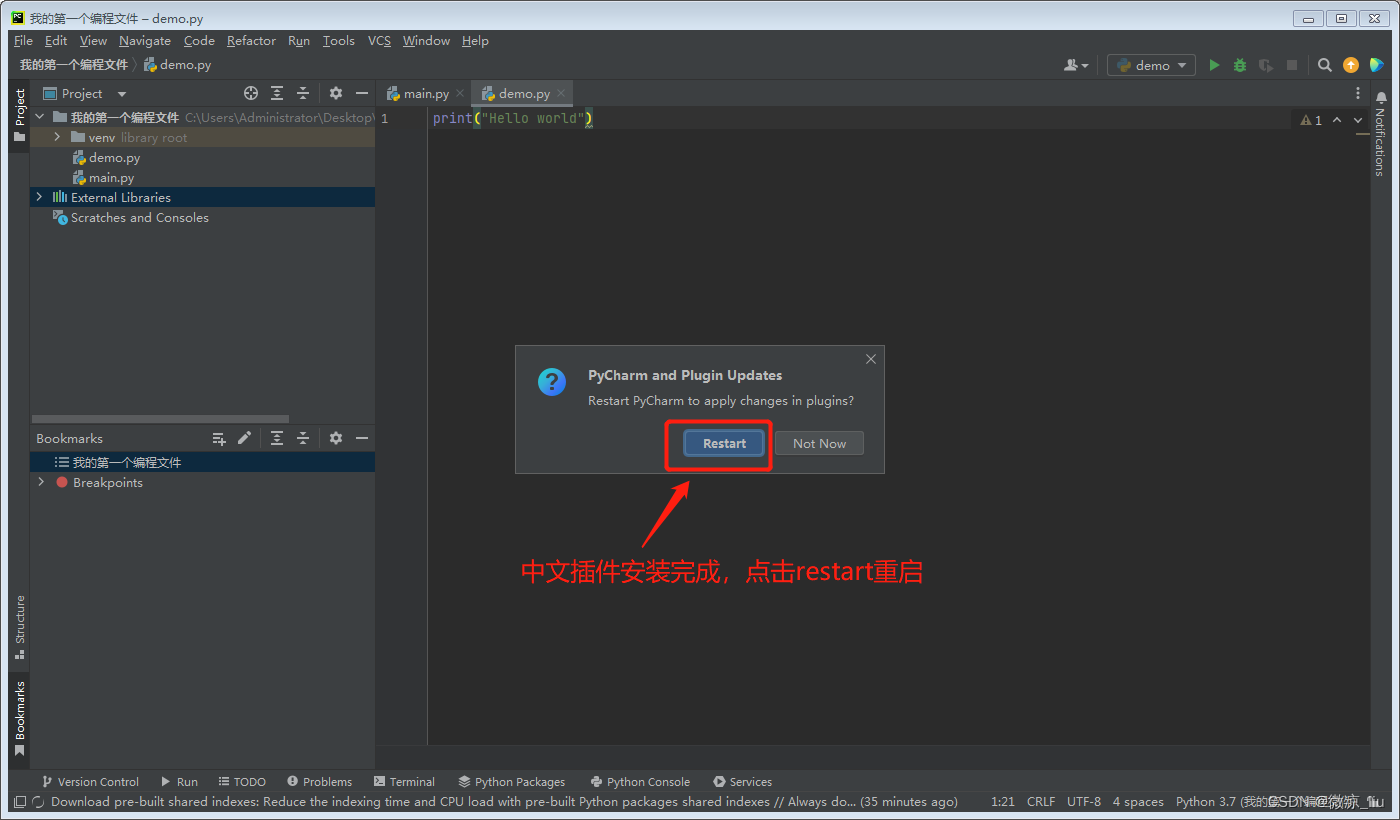This screenshot has height=820, width=1400.
Task: Open the Tools menu
Action: coord(338,41)
